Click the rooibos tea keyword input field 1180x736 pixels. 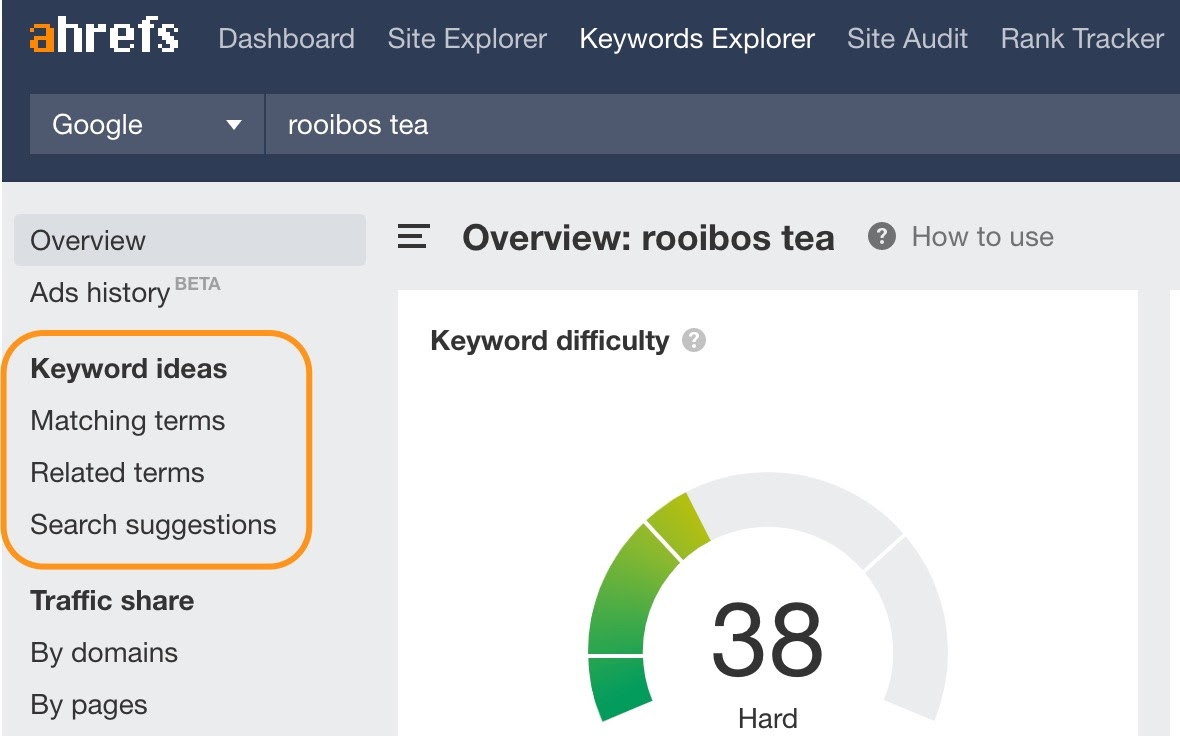[722, 124]
